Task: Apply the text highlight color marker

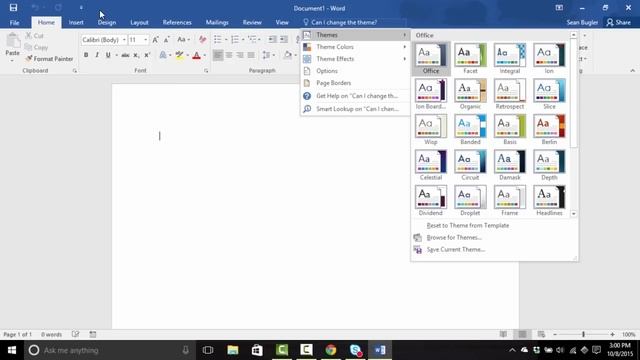Action: point(179,55)
